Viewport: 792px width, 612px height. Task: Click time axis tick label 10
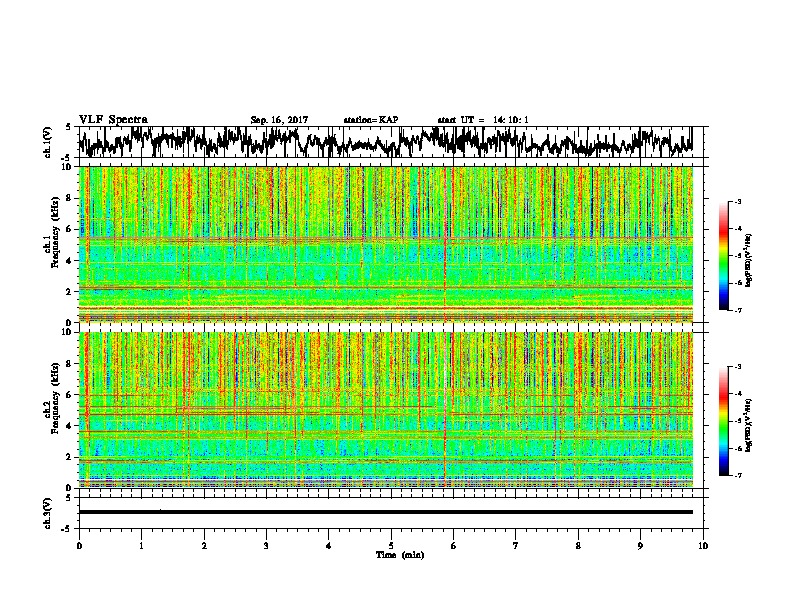703,546
